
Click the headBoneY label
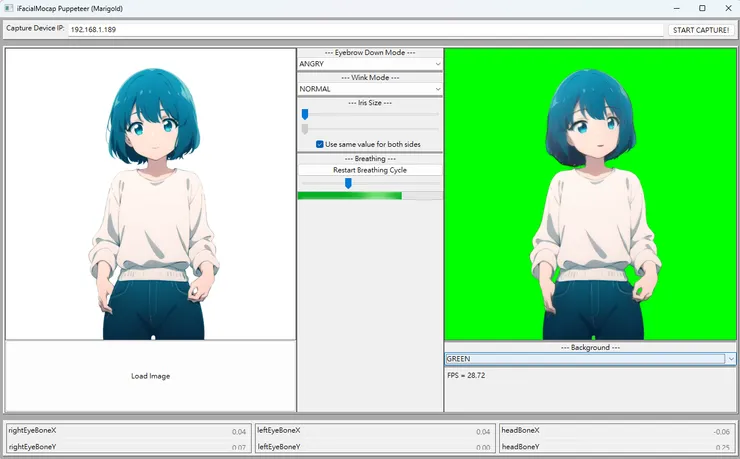(520, 446)
